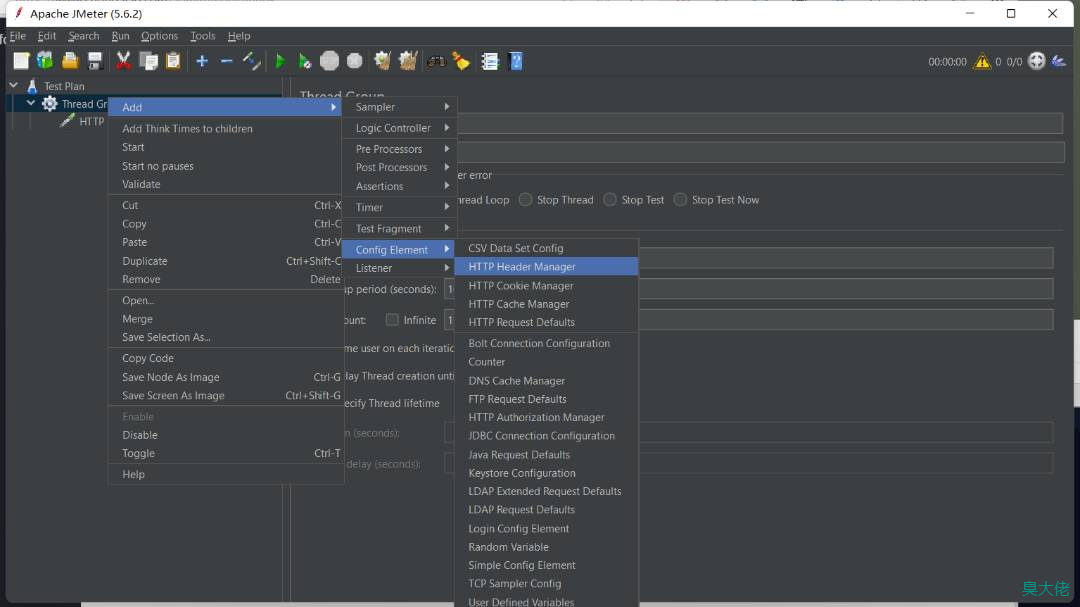Screen dimensions: 1080x607
Task: Click the yellow warning log icon
Action: click(x=982, y=61)
